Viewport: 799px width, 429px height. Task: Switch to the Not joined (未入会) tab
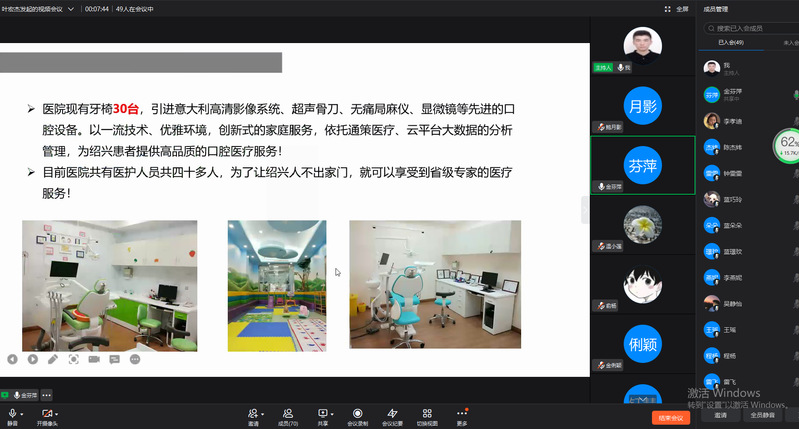[x=790, y=43]
